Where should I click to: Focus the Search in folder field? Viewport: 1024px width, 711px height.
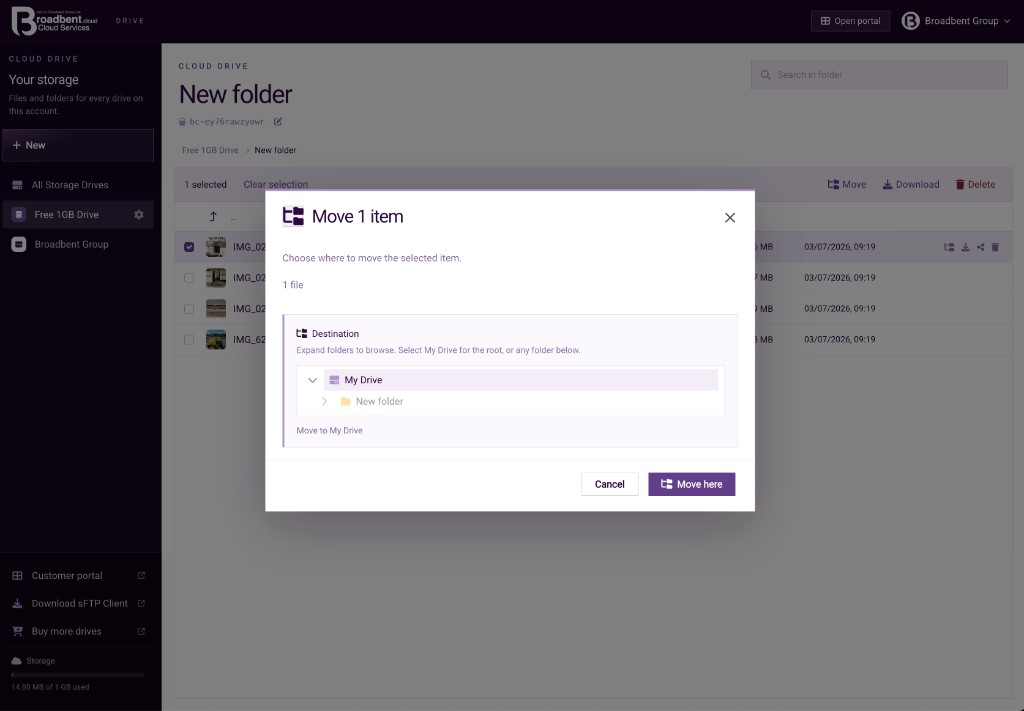coord(879,75)
